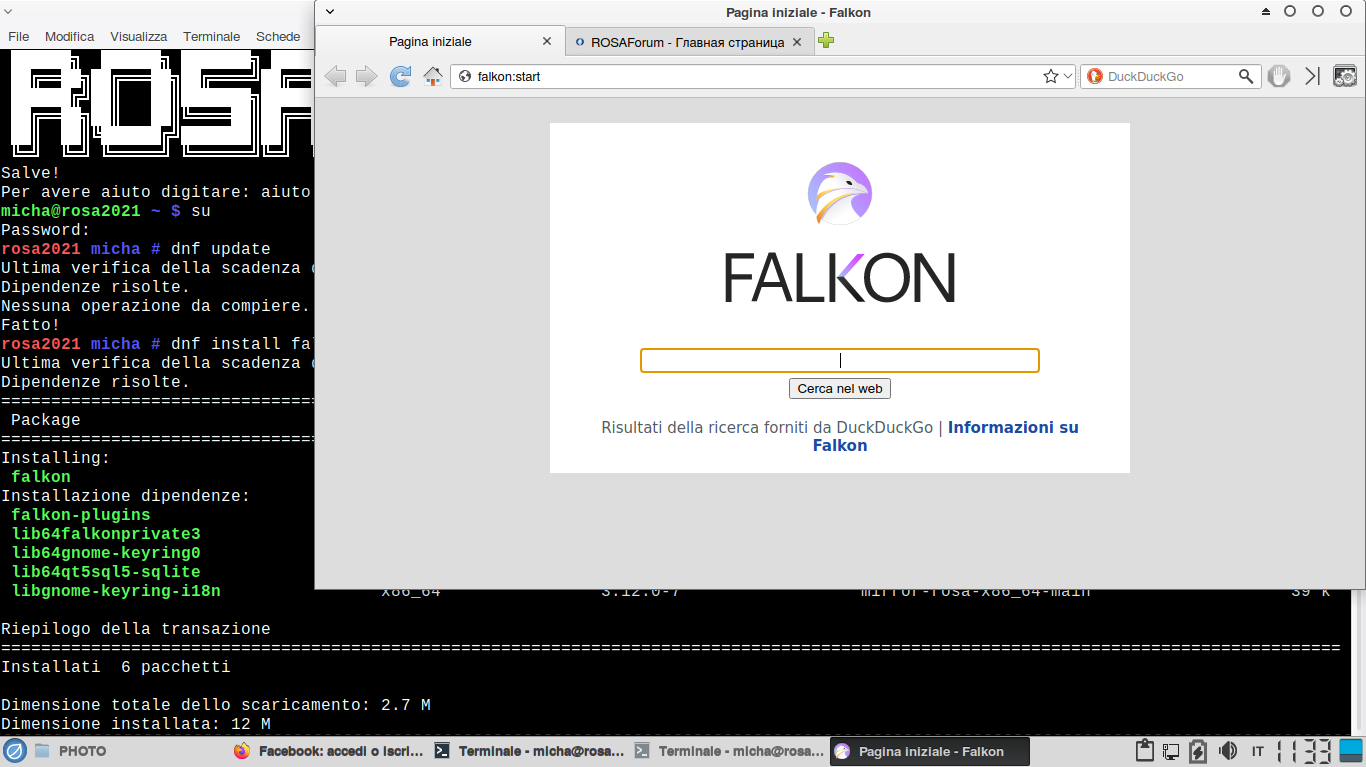Open the terminal Schede menu
The height and width of the screenshot is (767, 1366).
coord(278,36)
